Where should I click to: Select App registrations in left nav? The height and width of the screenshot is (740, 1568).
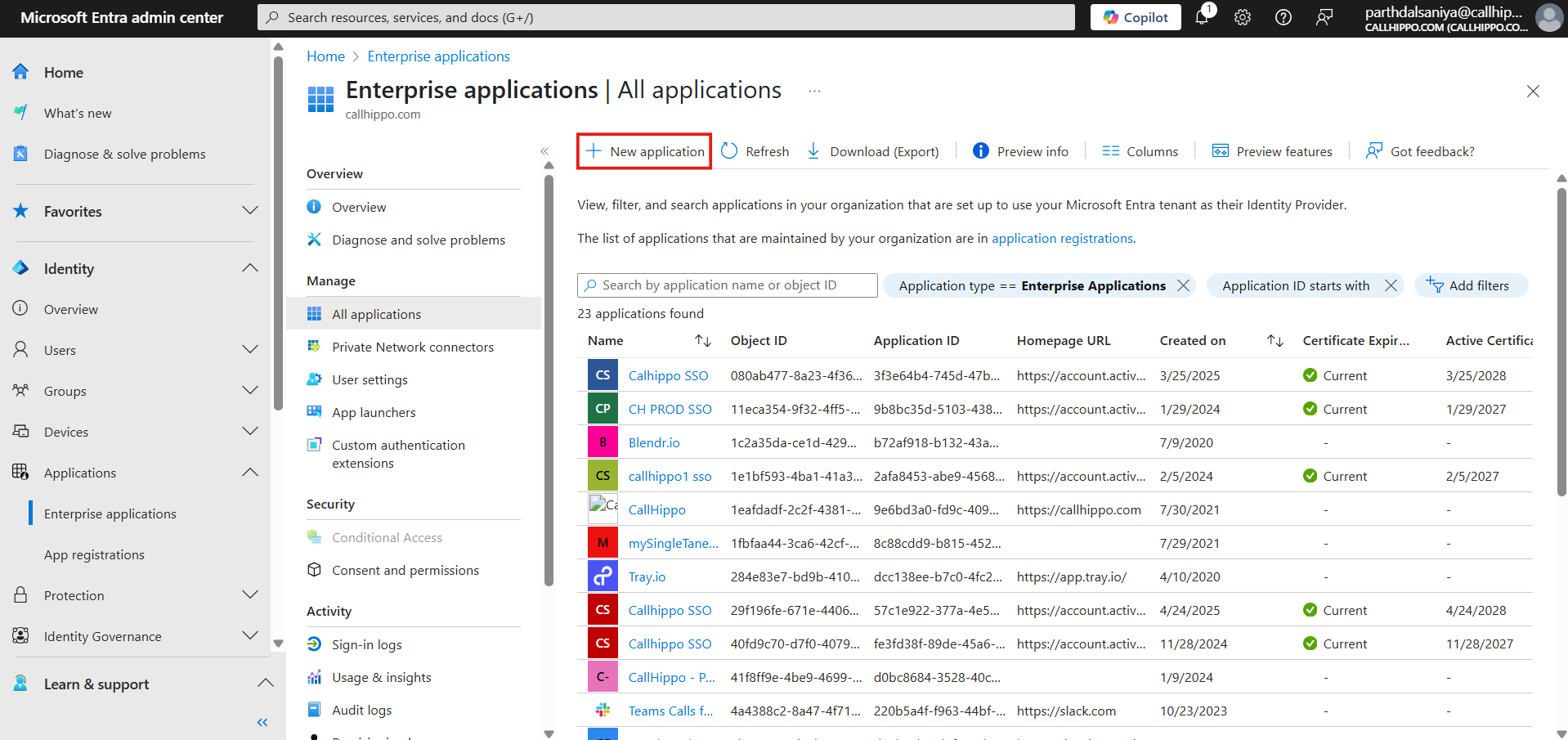pyautogui.click(x=94, y=554)
